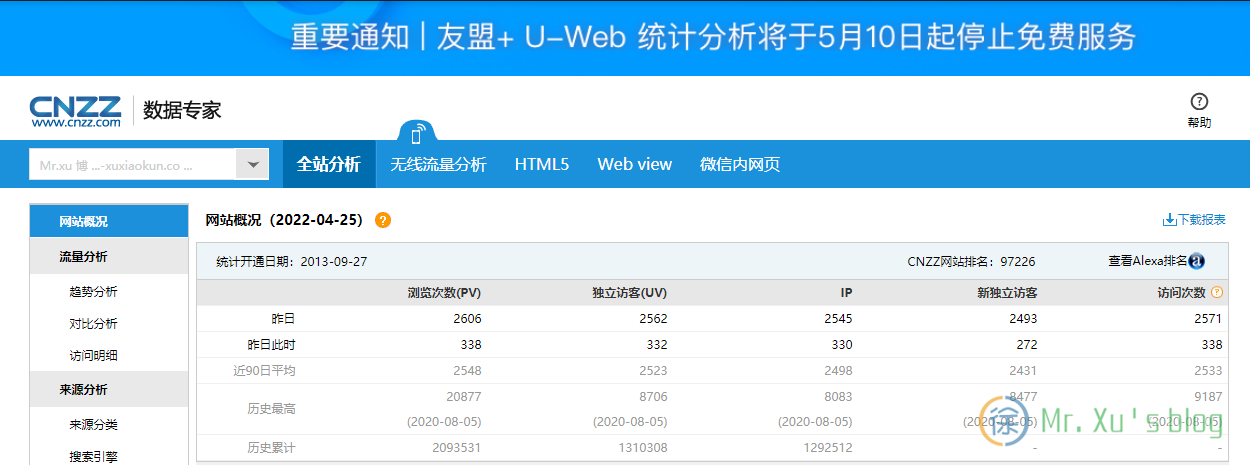1250x465 pixels.
Task: Click the mobile phone icon above tabs
Action: (x=418, y=133)
